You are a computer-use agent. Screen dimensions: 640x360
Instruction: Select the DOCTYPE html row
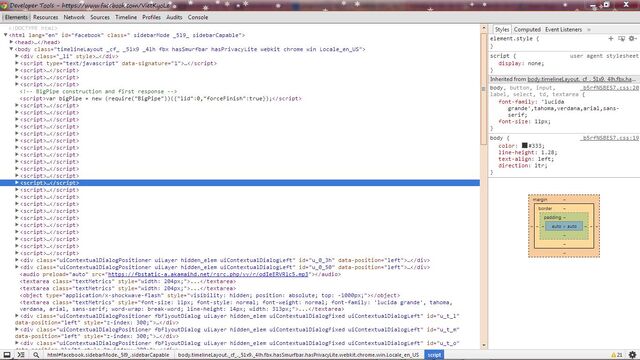click(x=33, y=28)
